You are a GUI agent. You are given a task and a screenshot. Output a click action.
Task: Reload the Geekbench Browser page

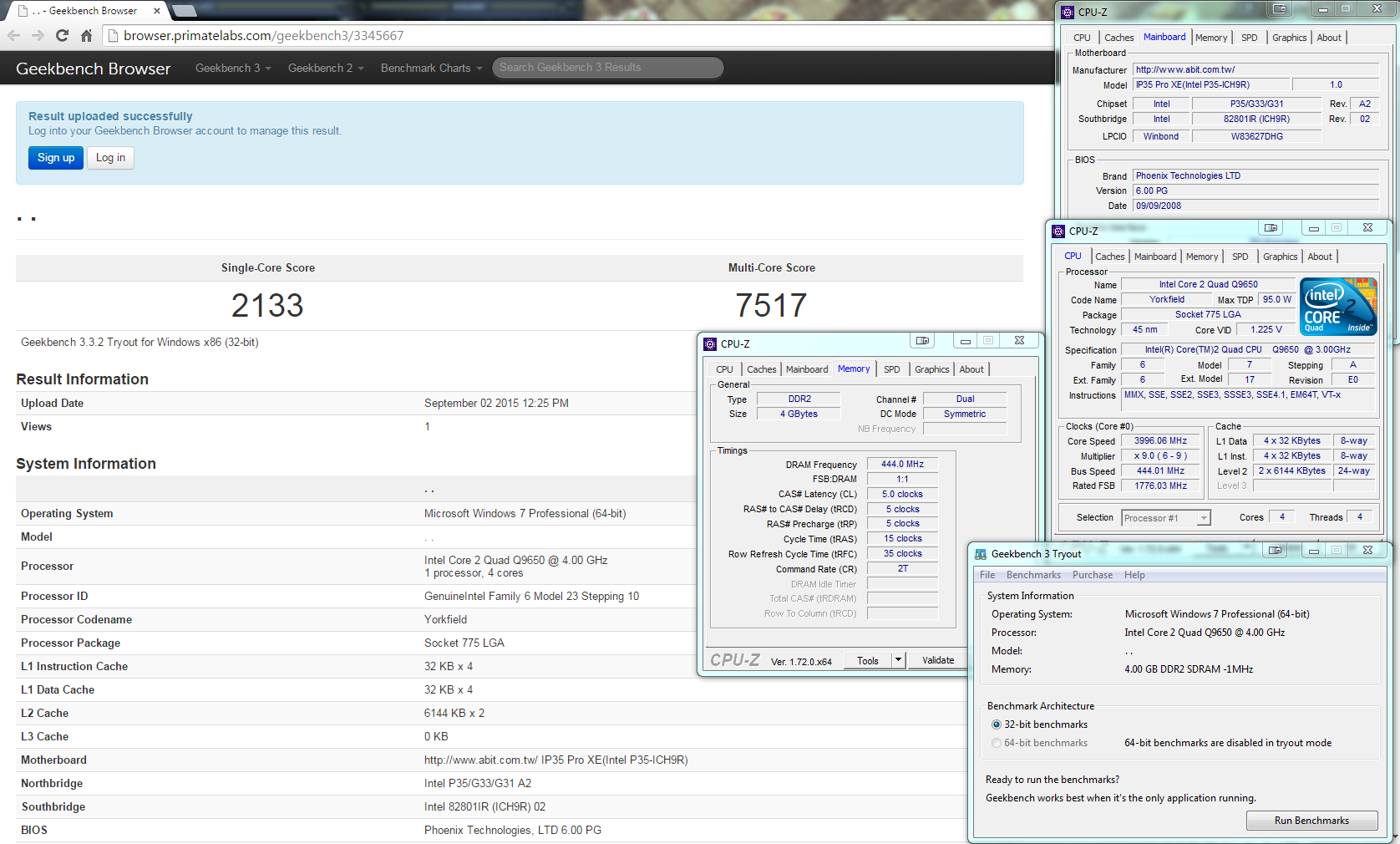pyautogui.click(x=62, y=35)
